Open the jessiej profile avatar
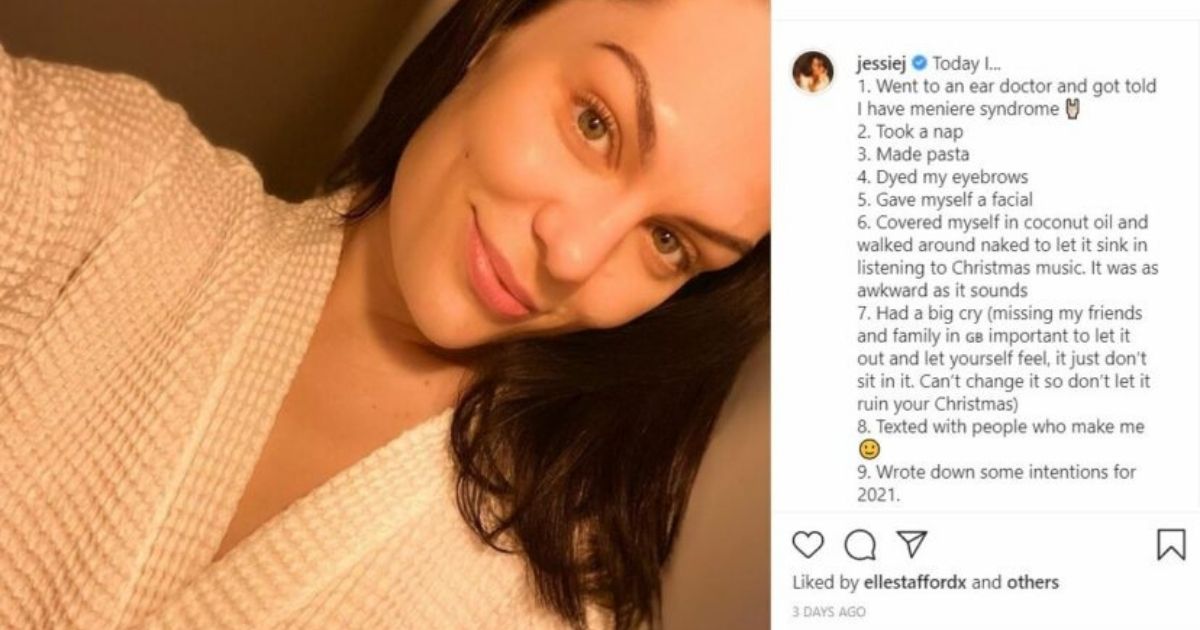The width and height of the screenshot is (1200, 630). coord(813,72)
